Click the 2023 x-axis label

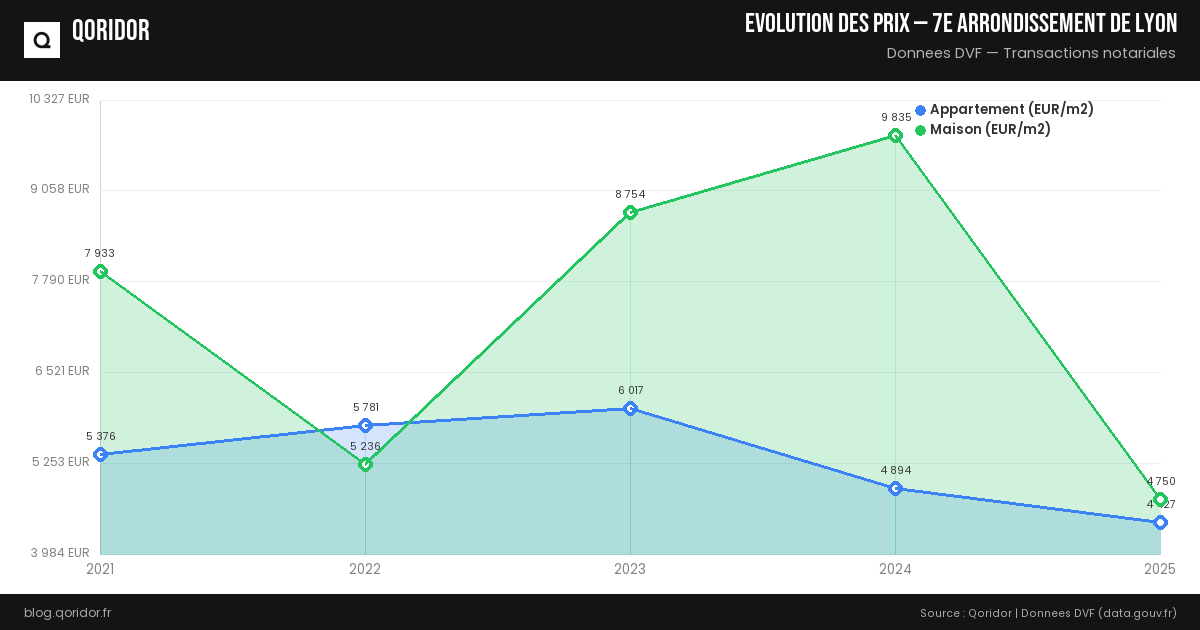click(630, 569)
